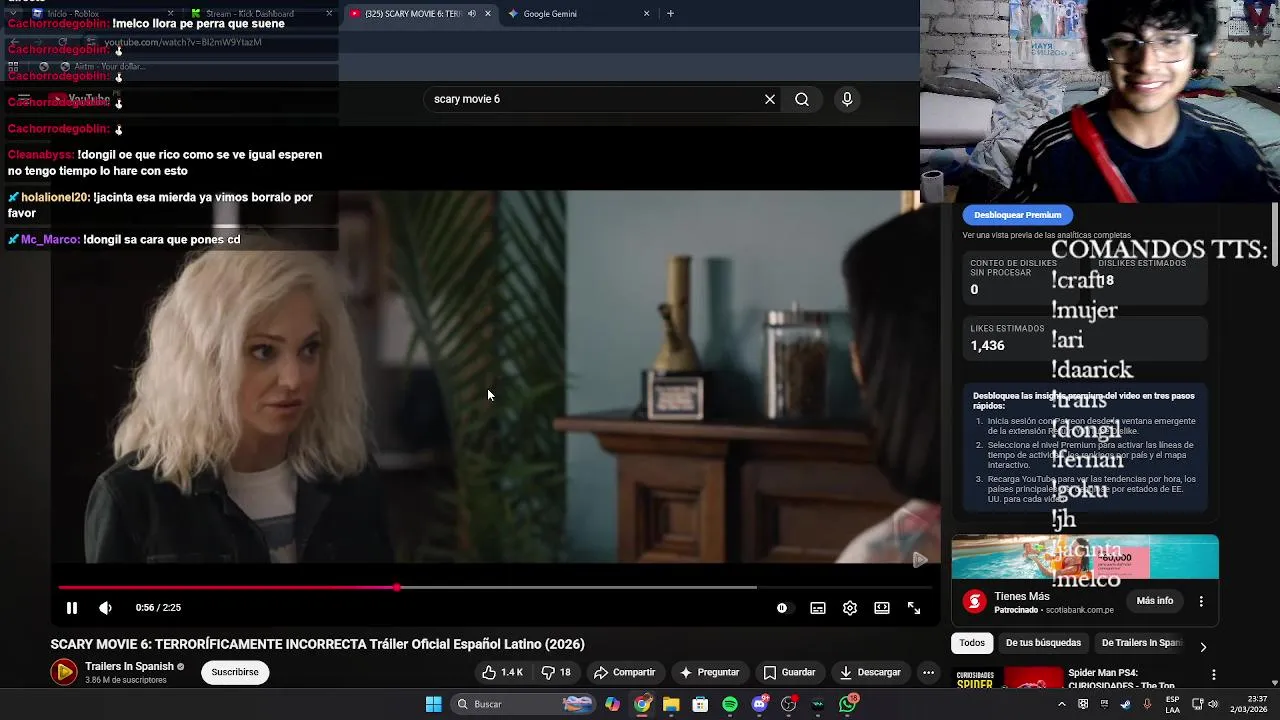
Task: Save the video with Guardar
Action: pos(789,672)
